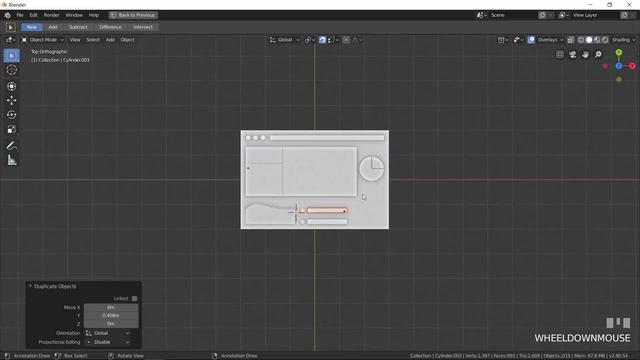Viewport: 640px width, 360px height.
Task: Open the viewport Select menu
Action: [x=93, y=40]
